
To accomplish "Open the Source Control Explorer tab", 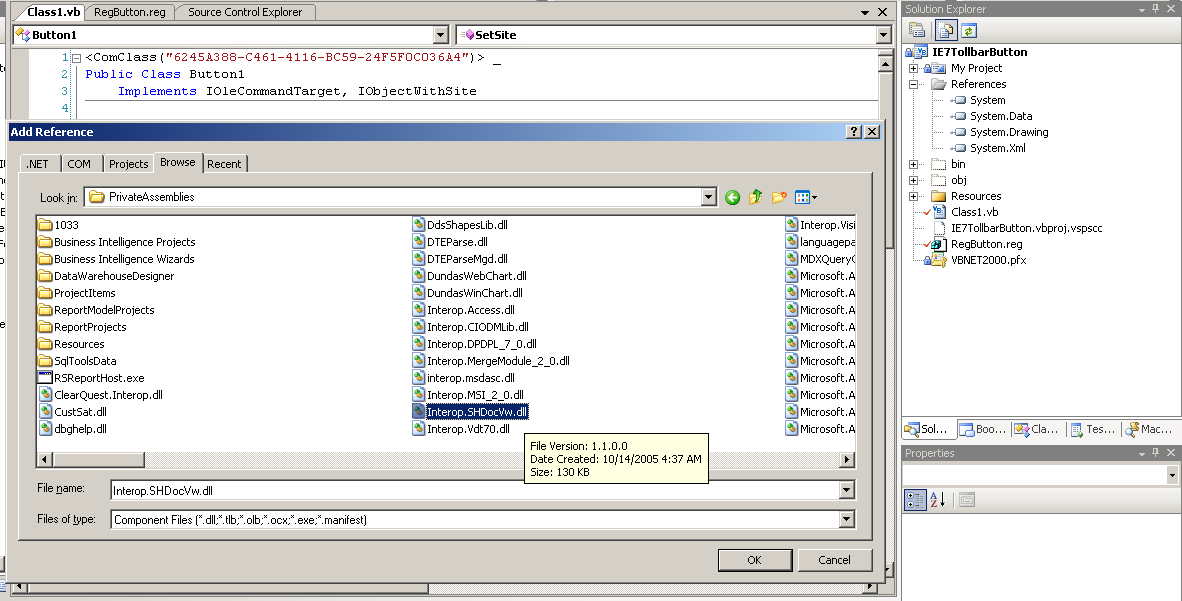I will click(245, 12).
